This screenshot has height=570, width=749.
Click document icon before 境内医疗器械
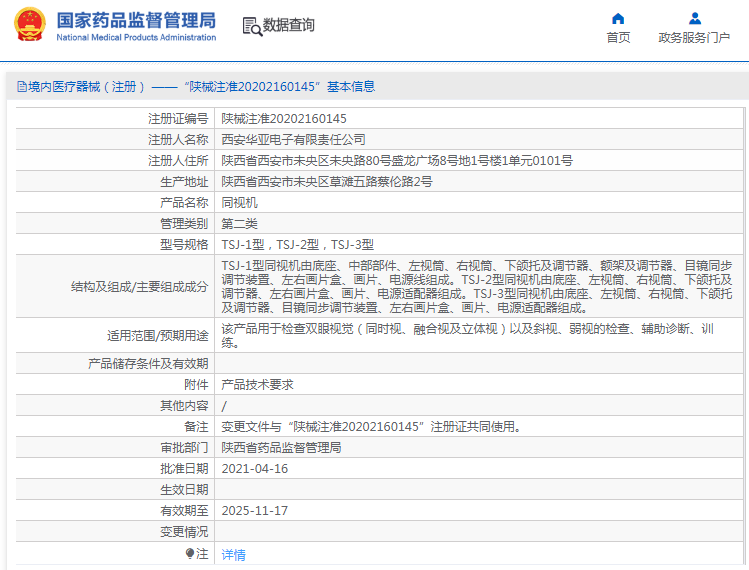pyautogui.click(x=21, y=86)
